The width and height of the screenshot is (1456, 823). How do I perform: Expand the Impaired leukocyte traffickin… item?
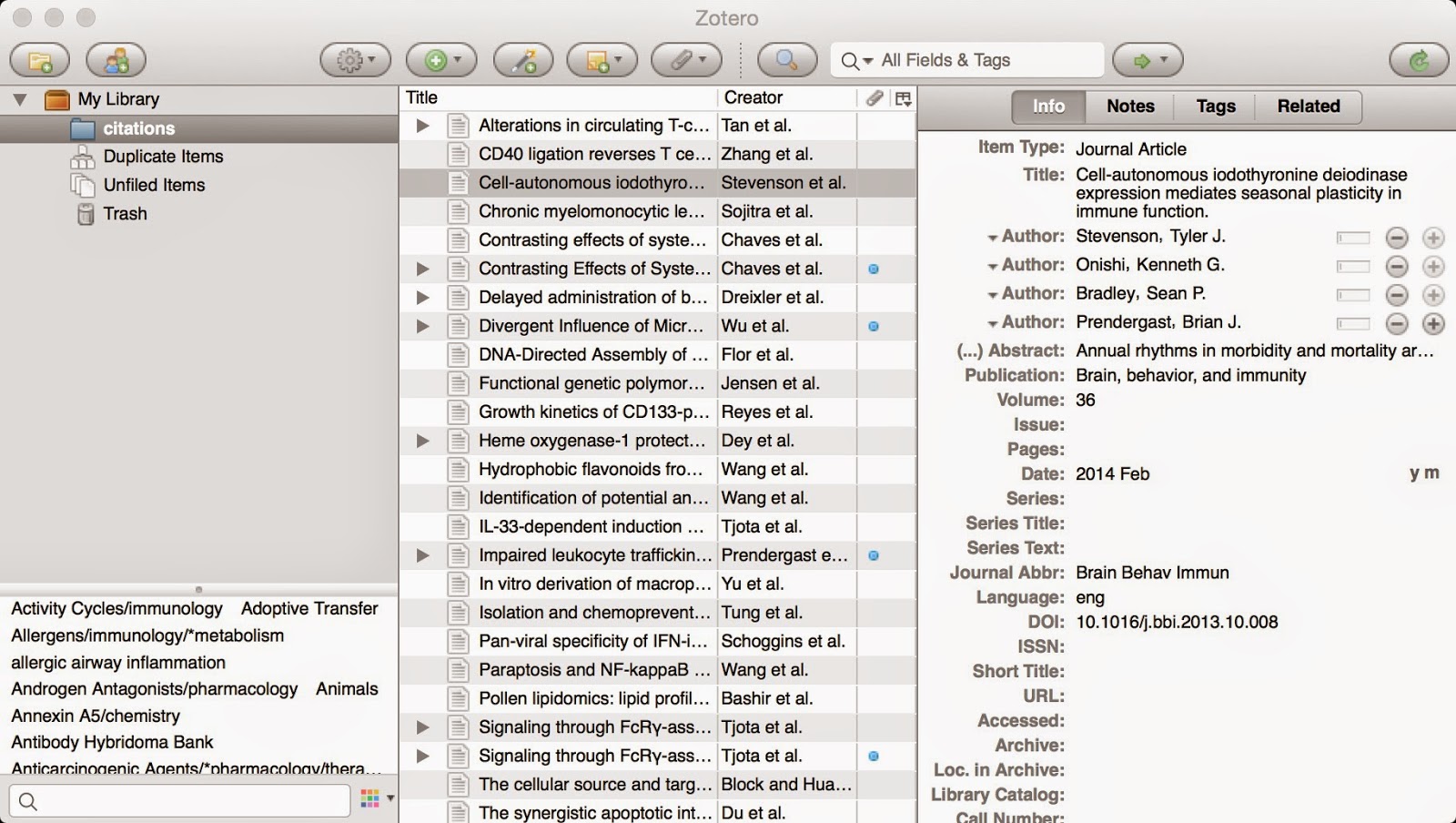[422, 555]
